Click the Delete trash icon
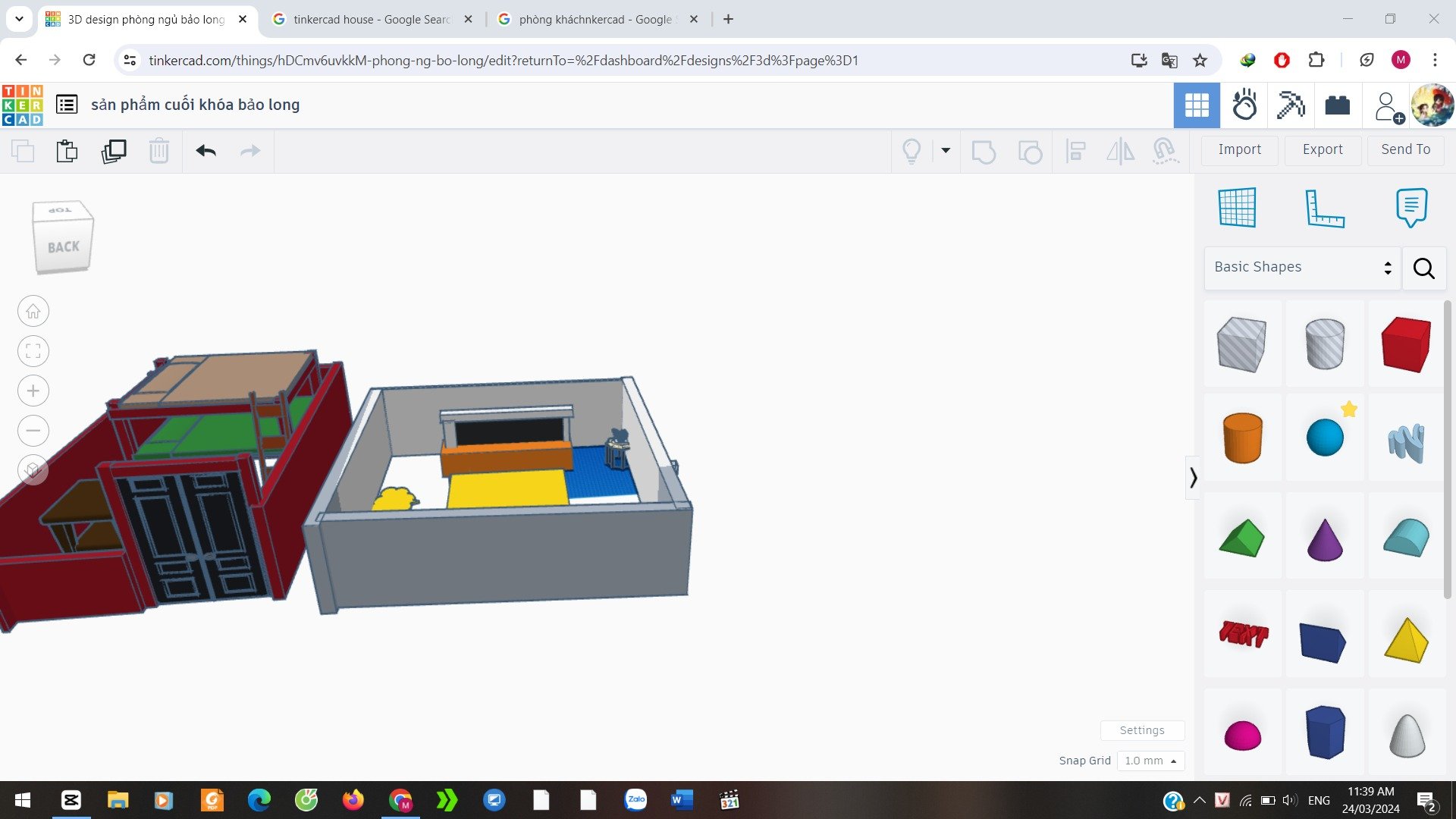This screenshot has width=1456, height=819. (158, 151)
